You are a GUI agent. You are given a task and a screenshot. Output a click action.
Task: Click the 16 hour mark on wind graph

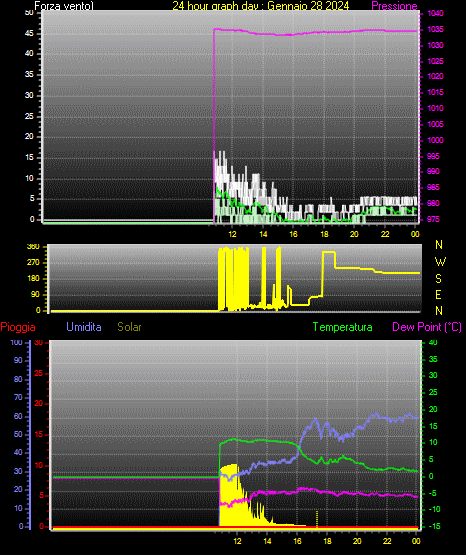tap(293, 234)
